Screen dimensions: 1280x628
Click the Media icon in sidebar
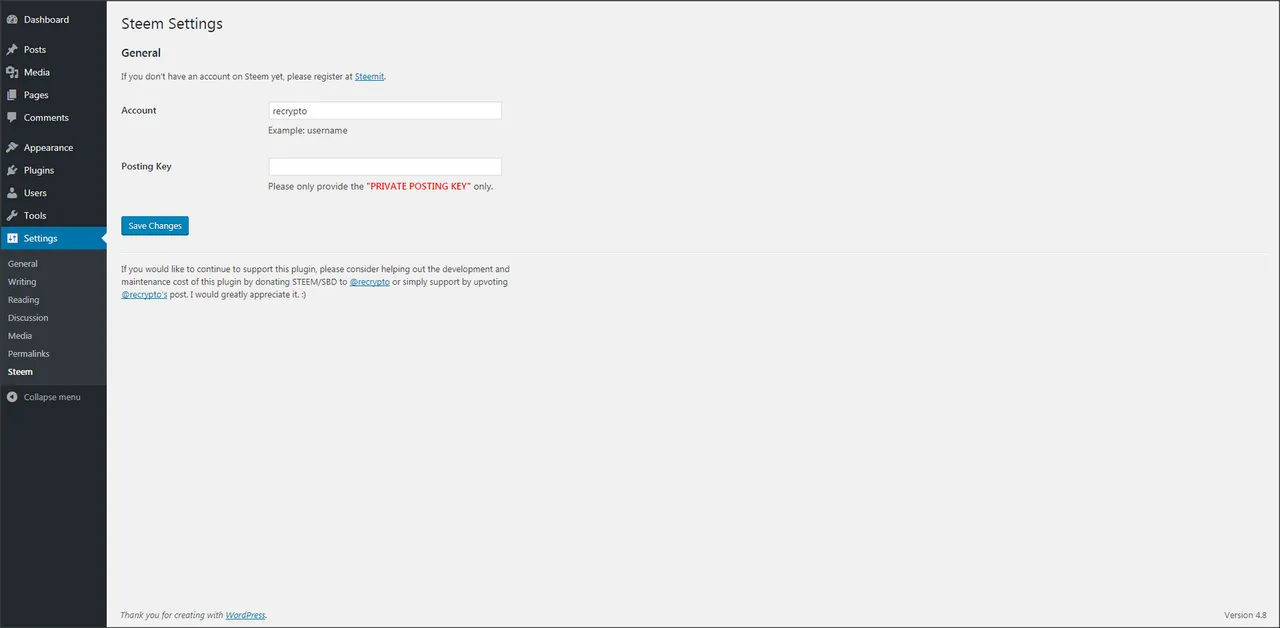[12, 72]
